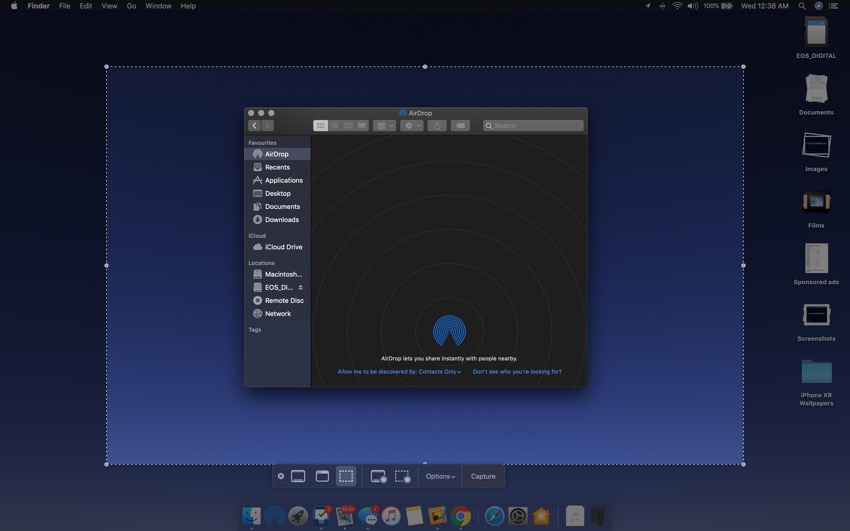Open the Help menu
Screen dimensions: 850x531
pos(188,6)
